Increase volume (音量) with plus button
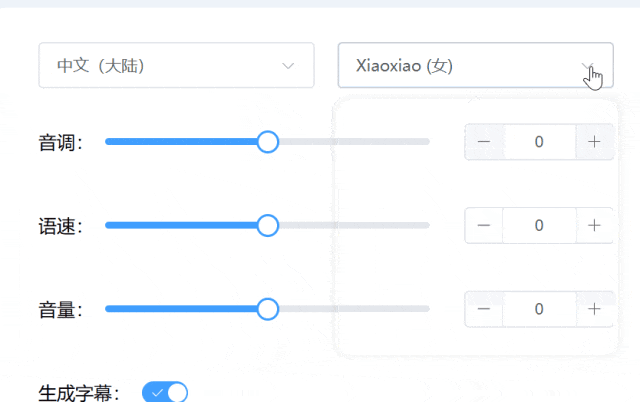 pos(594,309)
